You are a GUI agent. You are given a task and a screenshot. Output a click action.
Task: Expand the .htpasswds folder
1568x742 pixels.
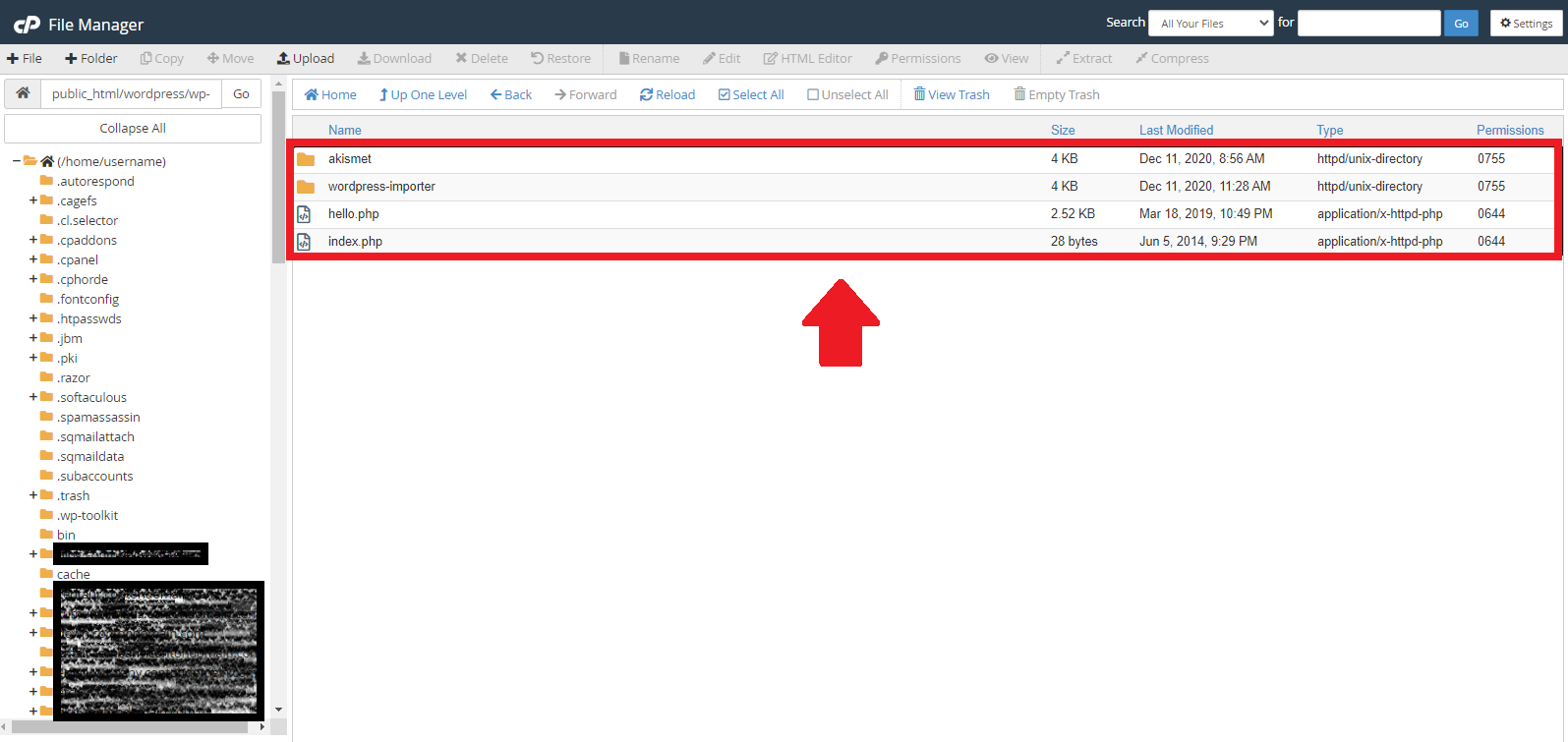(x=33, y=318)
